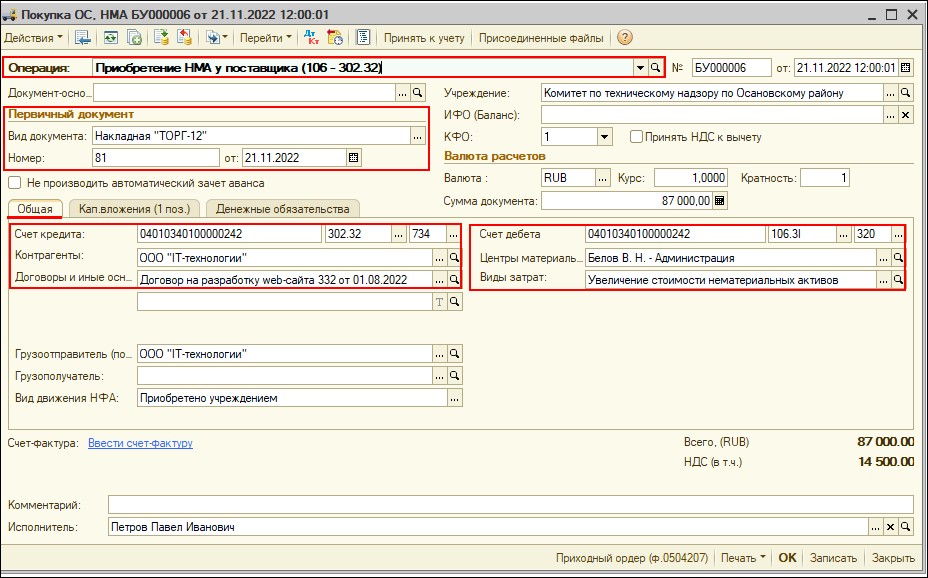Image resolution: width=928 pixels, height=578 pixels.
Task: Click the document number field БУ000006
Action: (x=732, y=68)
